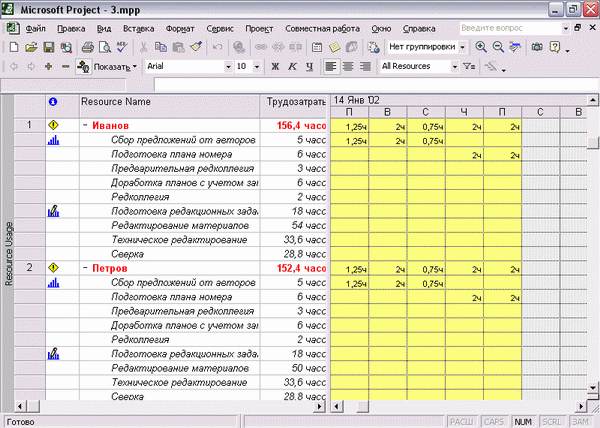Click the go to selected task icon
600x428 pixels.
pos(515,47)
